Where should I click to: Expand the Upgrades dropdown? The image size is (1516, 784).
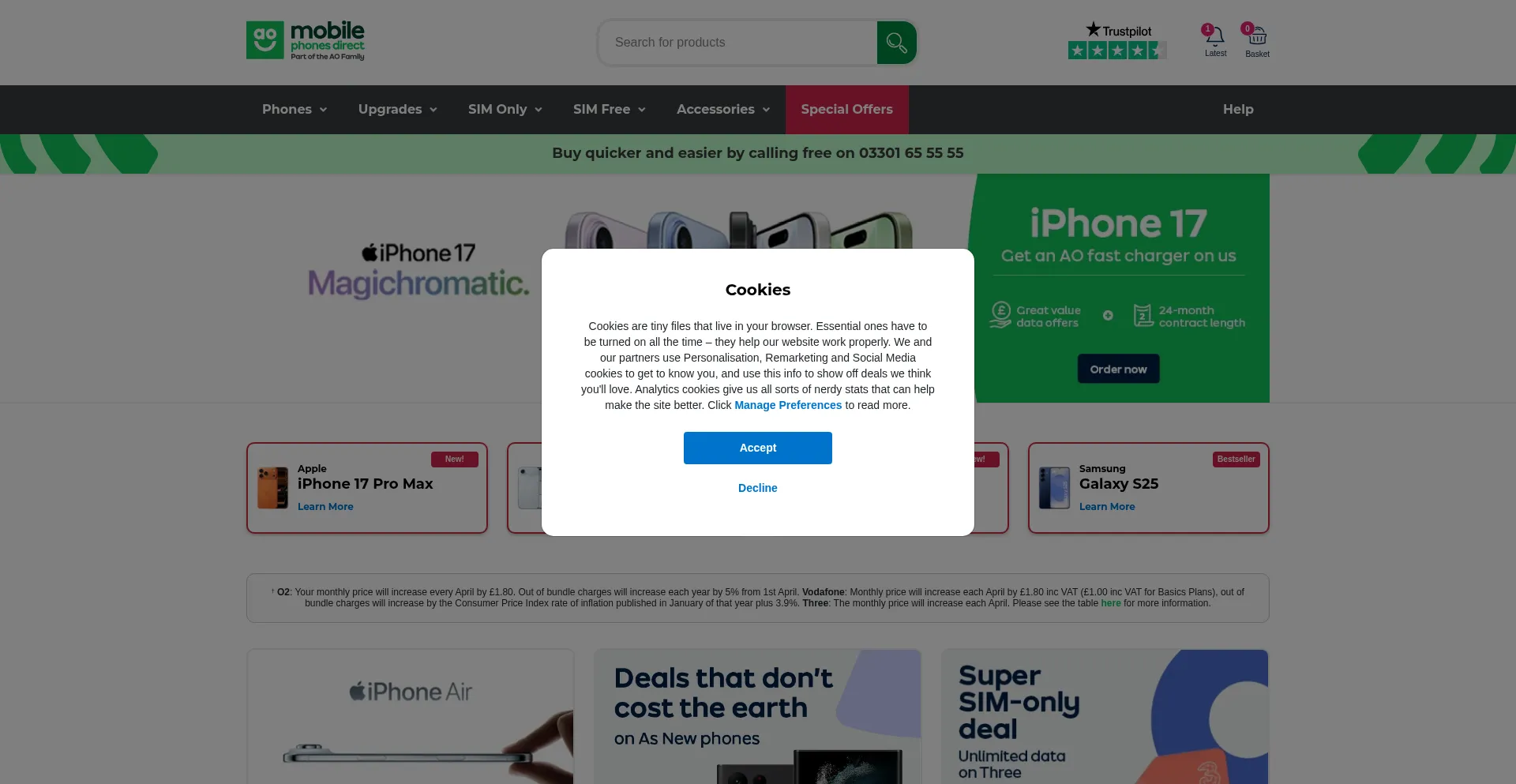(x=397, y=110)
